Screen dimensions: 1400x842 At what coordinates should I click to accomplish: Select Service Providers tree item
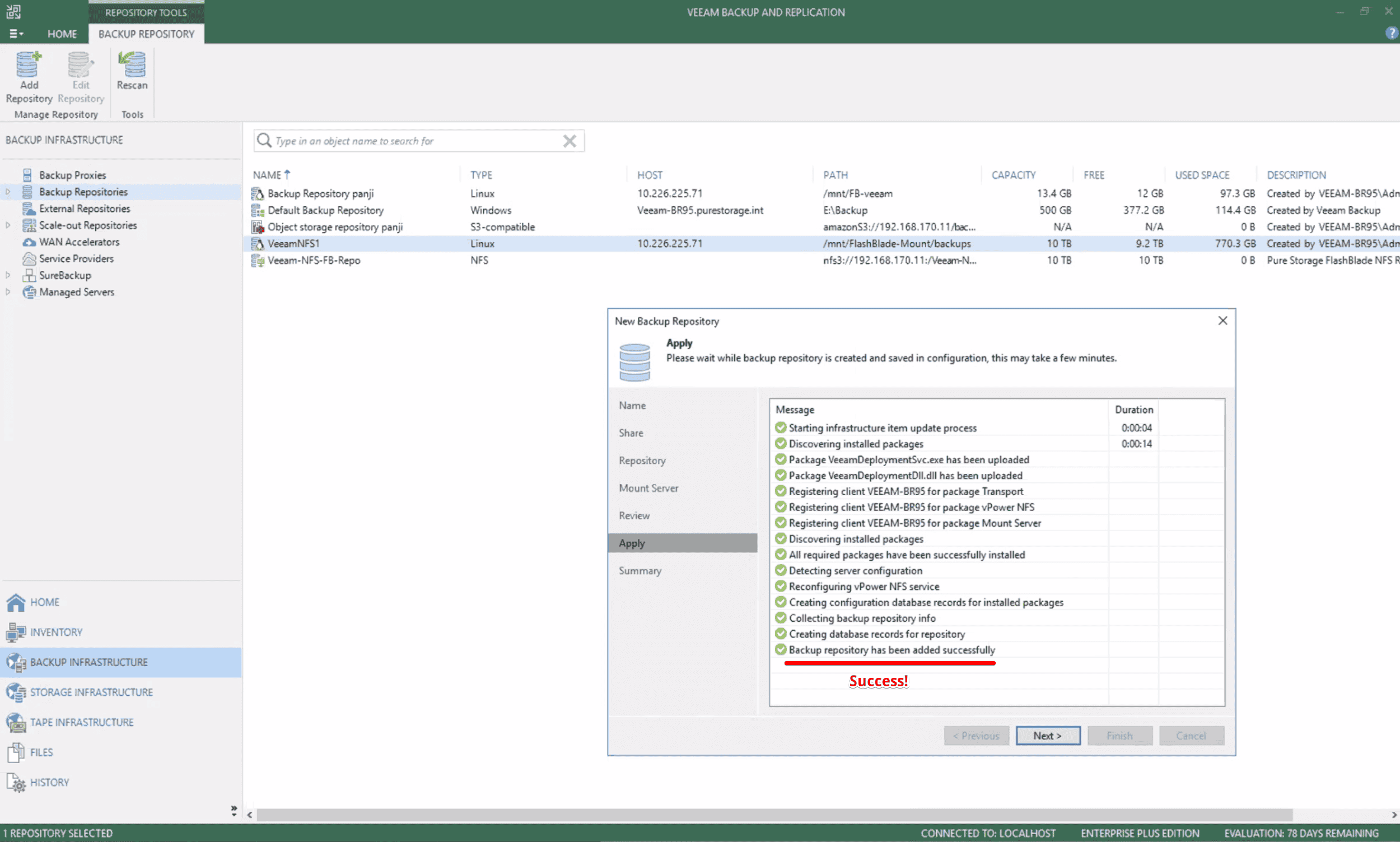(77, 258)
